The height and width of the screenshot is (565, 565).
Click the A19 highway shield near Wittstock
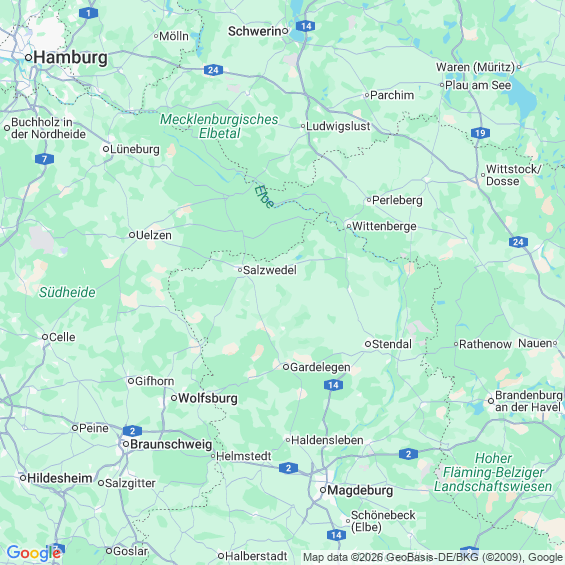(x=480, y=133)
